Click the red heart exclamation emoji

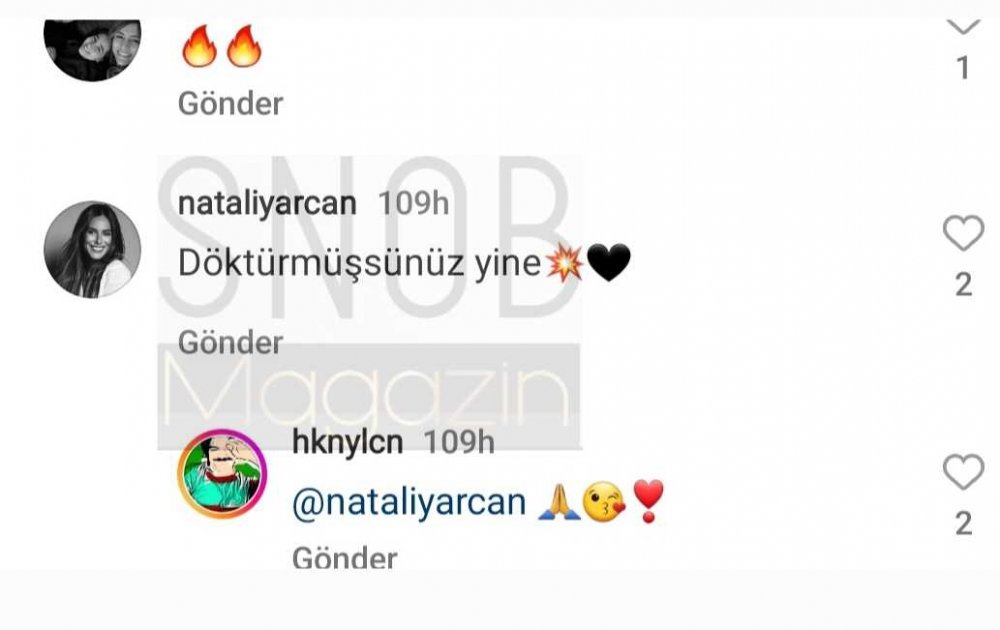point(647,502)
